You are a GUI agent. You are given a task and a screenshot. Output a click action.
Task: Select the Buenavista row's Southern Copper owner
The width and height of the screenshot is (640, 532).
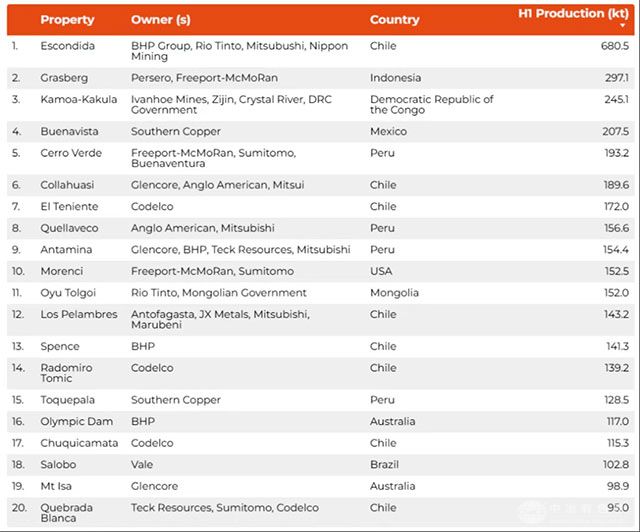176,132
